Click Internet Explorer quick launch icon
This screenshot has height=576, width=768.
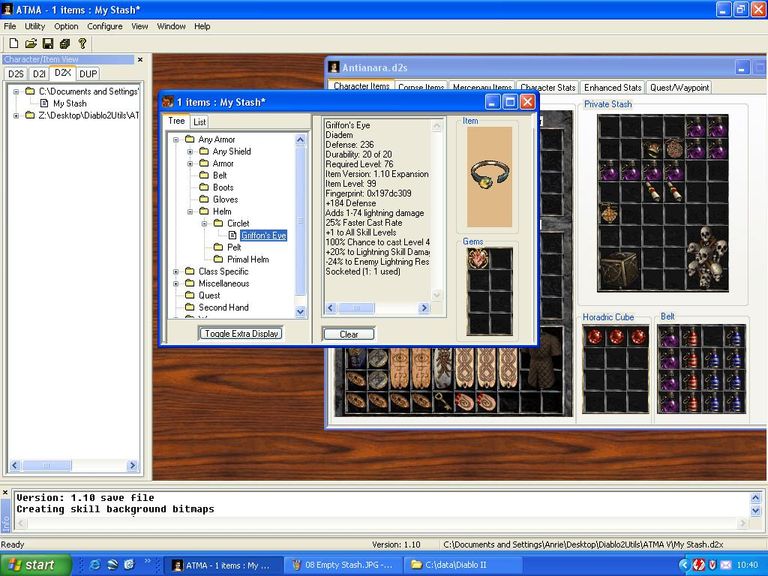(95, 565)
